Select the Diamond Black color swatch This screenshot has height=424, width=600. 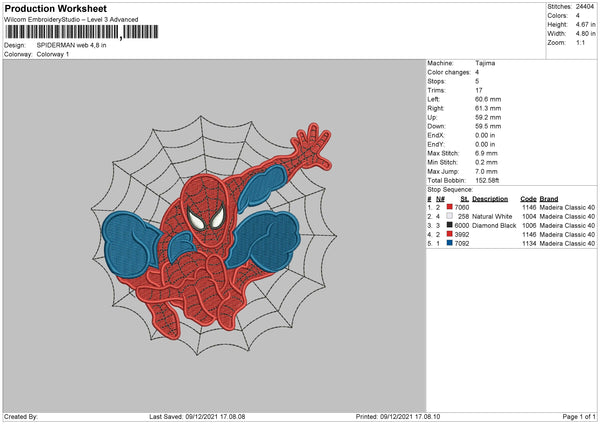(x=450, y=225)
